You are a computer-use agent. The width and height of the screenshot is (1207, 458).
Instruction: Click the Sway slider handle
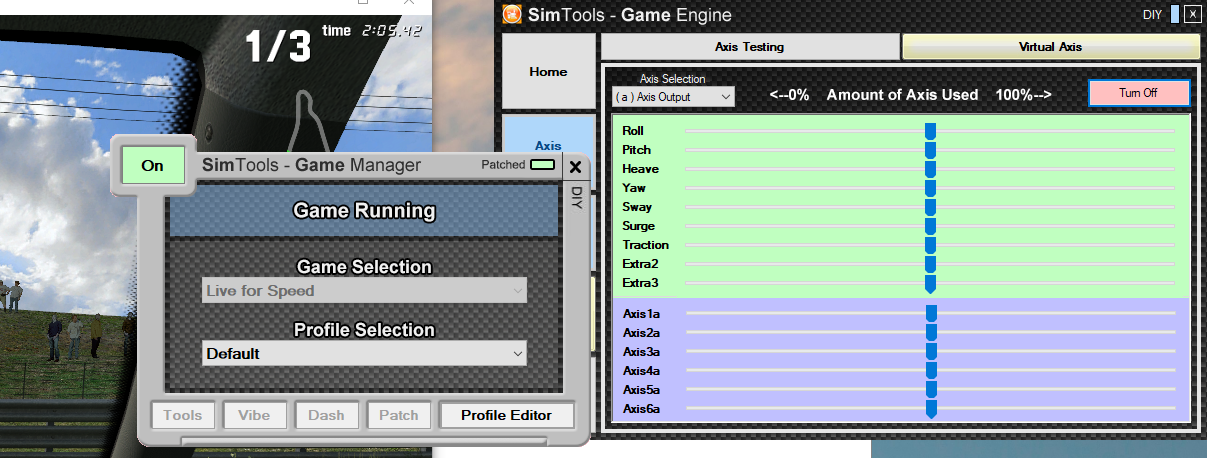tap(931, 207)
